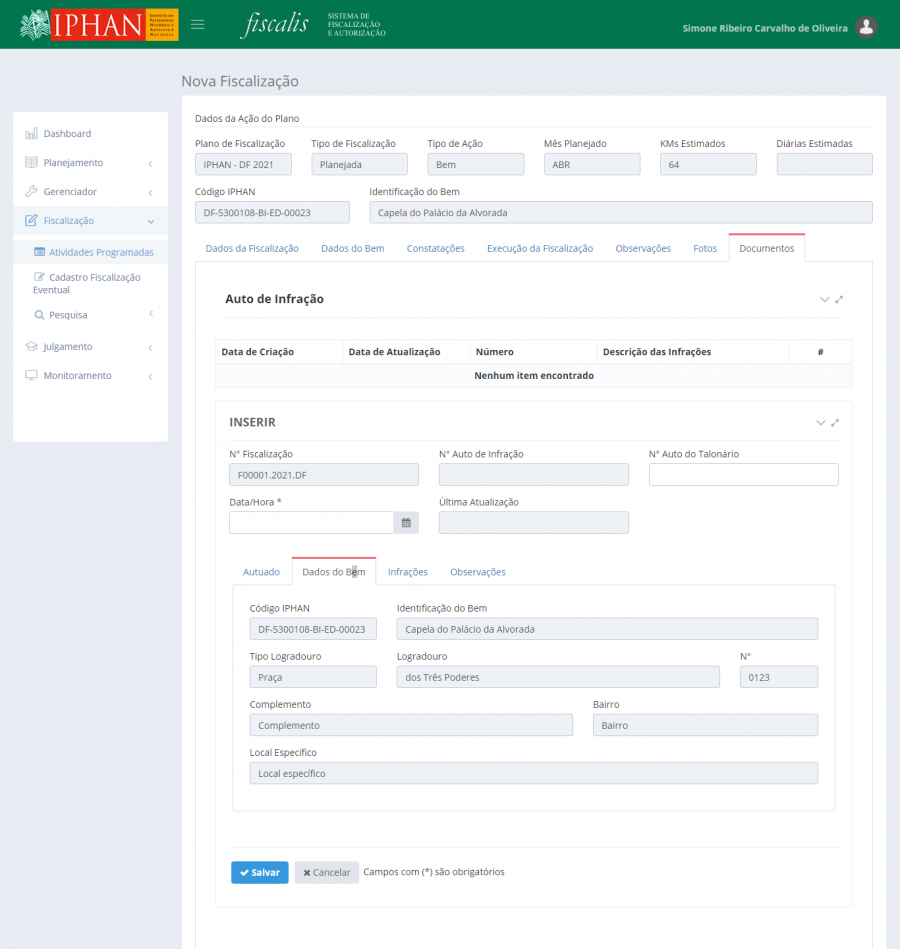Viewport: 900px width, 949px height.
Task: Switch to the Constatações tab
Action: [x=435, y=248]
